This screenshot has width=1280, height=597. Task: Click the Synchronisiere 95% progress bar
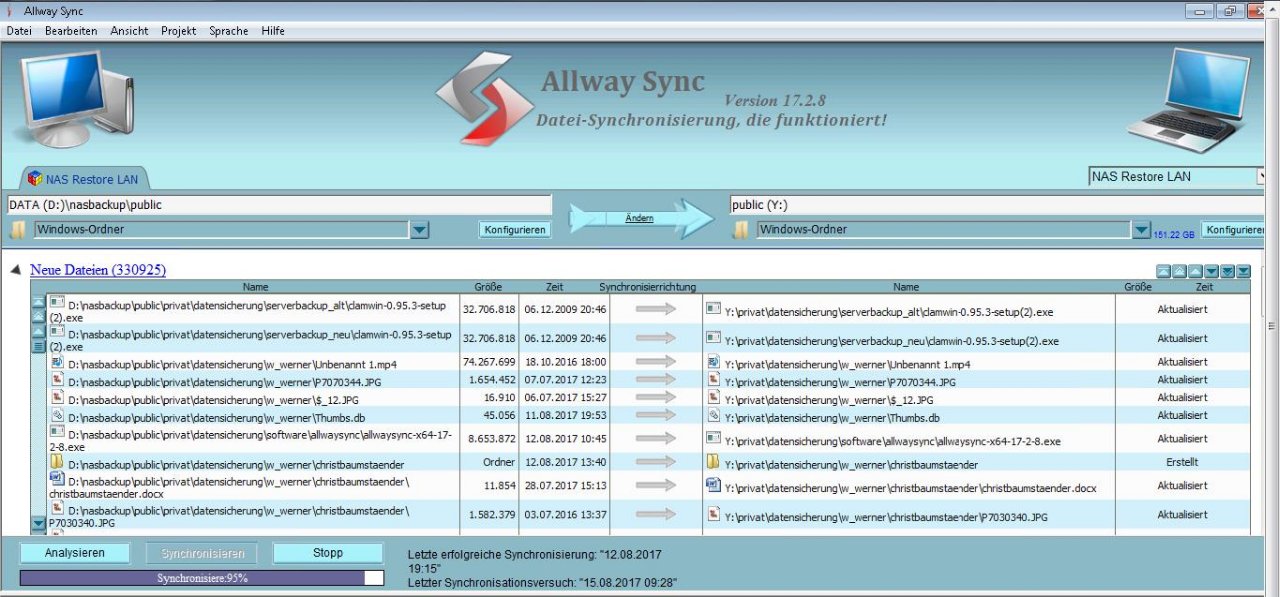coord(201,578)
